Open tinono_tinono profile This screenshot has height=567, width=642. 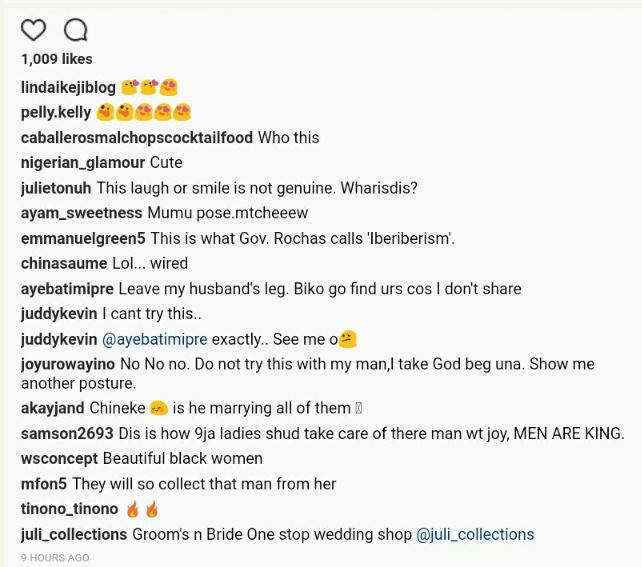[70, 509]
